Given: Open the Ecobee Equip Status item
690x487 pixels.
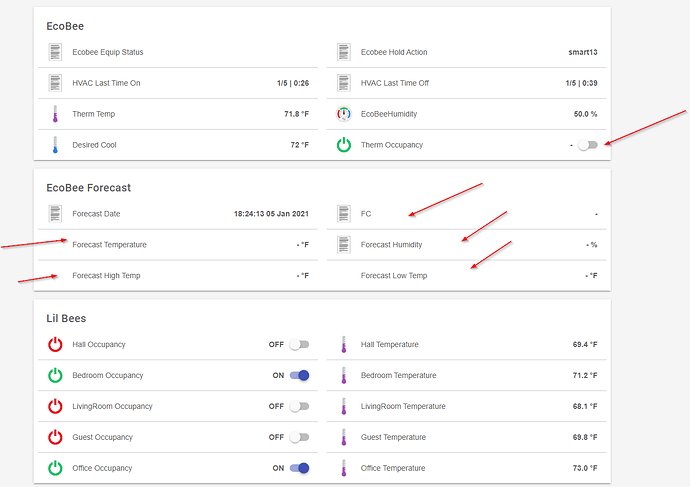Looking at the screenshot, I should point(178,52).
